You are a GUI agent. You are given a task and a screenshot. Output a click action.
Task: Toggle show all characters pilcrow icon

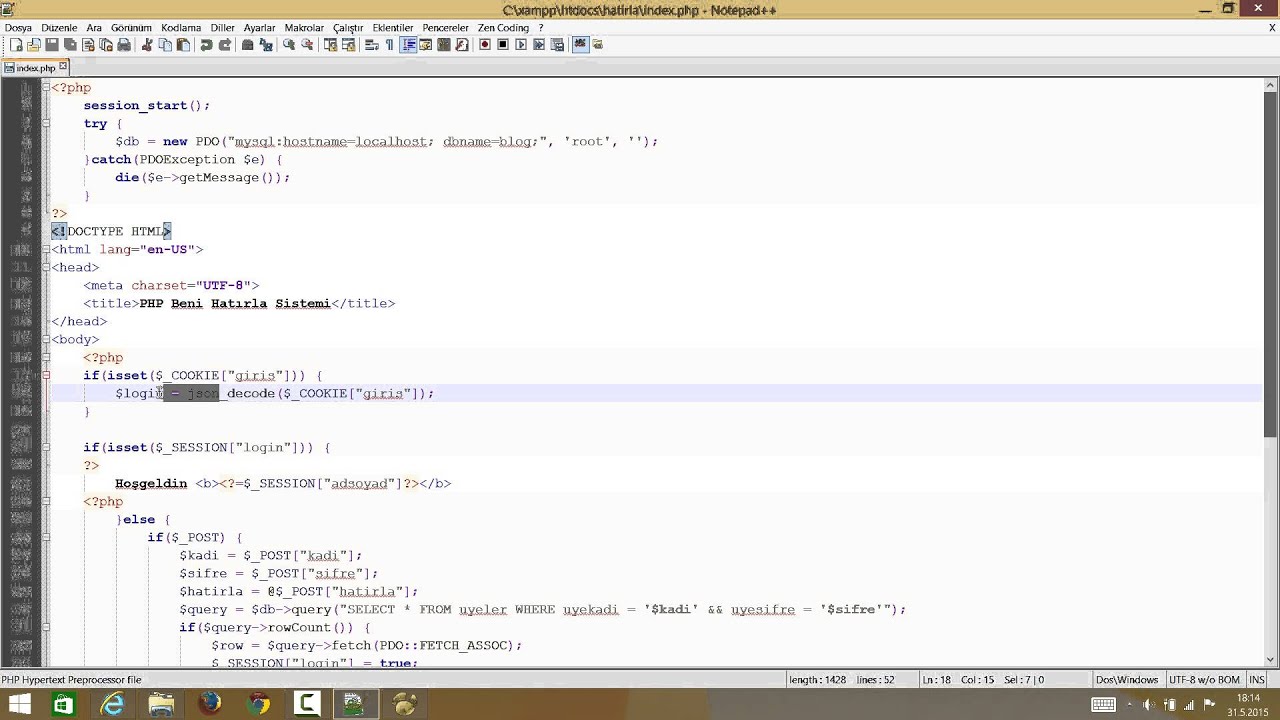[389, 44]
